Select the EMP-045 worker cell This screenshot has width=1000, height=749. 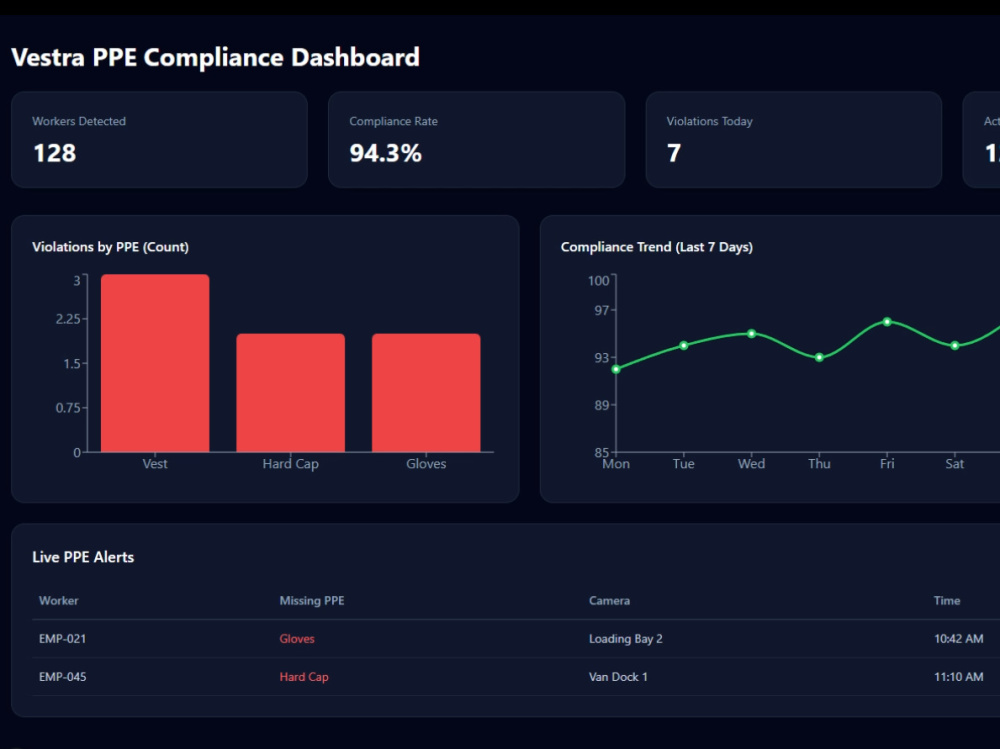62,677
